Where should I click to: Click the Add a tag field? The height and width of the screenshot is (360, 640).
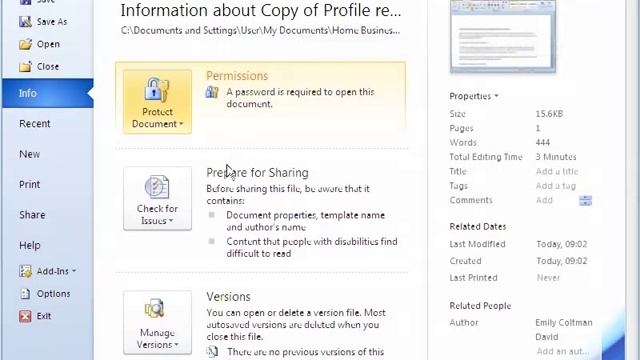click(x=556, y=186)
